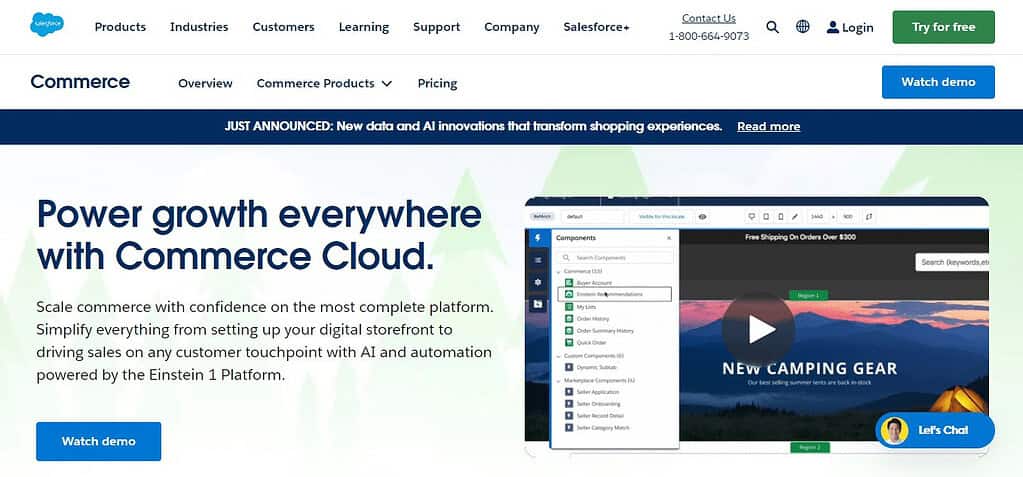Viewport: 1023px width, 477px height.
Task: Open the site search magnifier icon
Action: pos(772,27)
